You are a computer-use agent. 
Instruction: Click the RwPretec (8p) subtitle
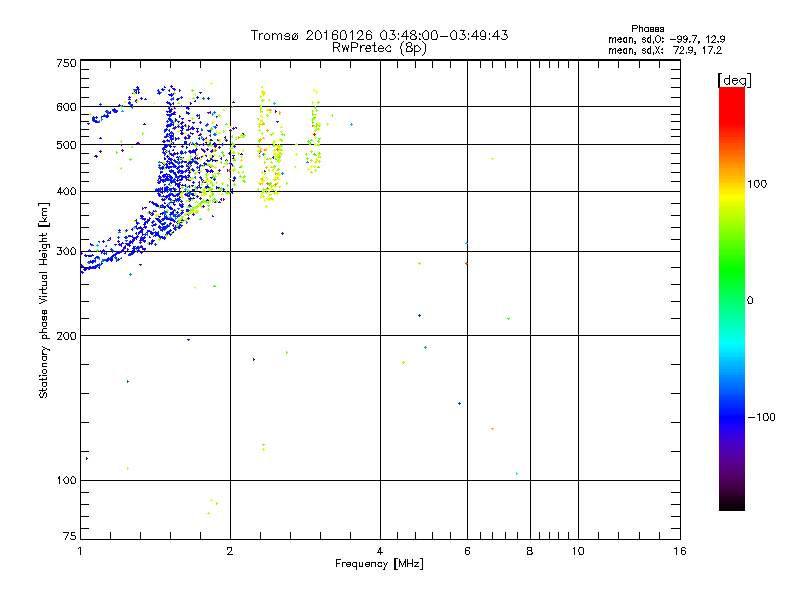tap(379, 48)
